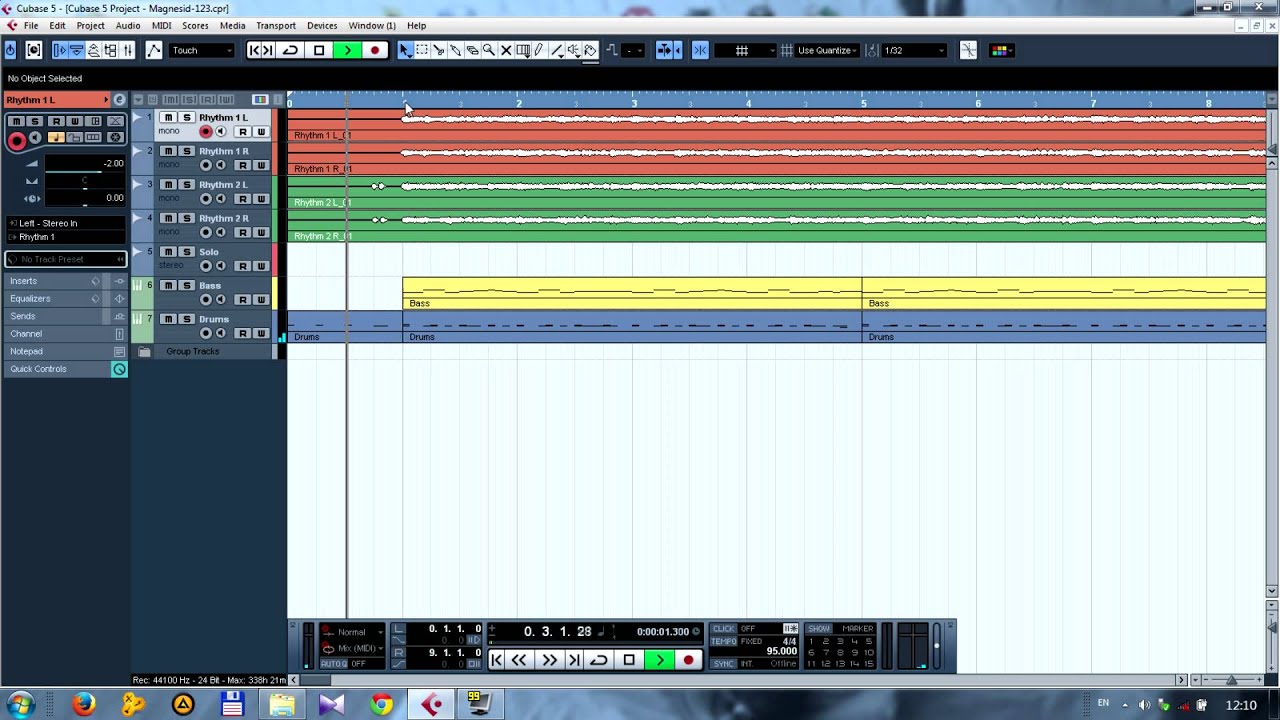Click the Snap to Zero Crossing icon
The height and width of the screenshot is (720, 1280).
click(968, 50)
